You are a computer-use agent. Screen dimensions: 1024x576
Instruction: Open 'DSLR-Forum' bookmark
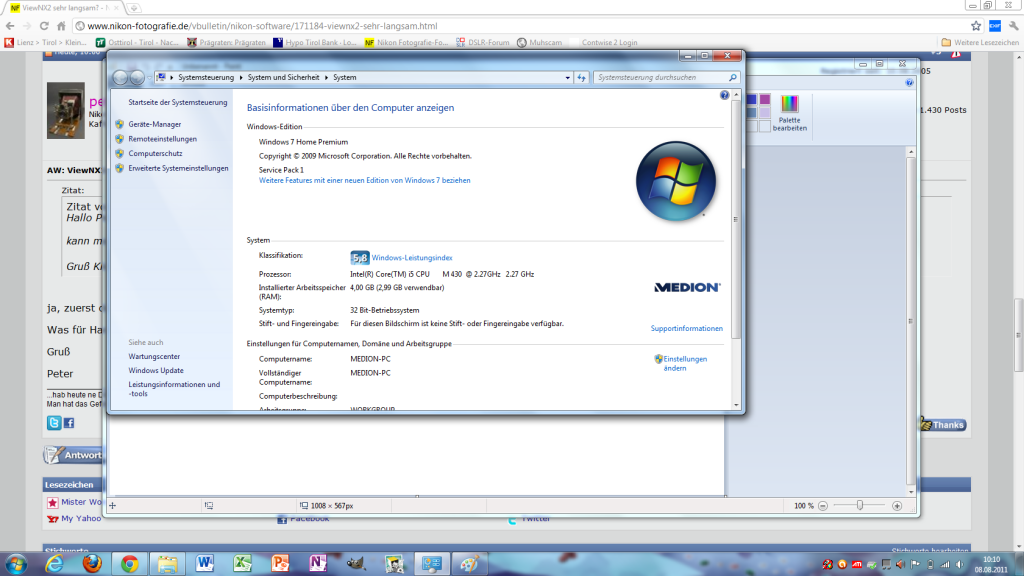coord(483,42)
